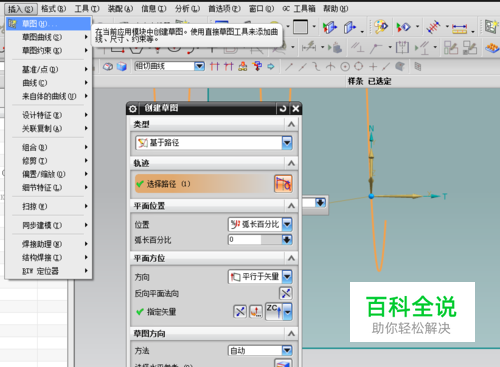Reset the 创建草图 dialog with the arrow icon
The width and height of the screenshot is (500, 367).
[283, 109]
